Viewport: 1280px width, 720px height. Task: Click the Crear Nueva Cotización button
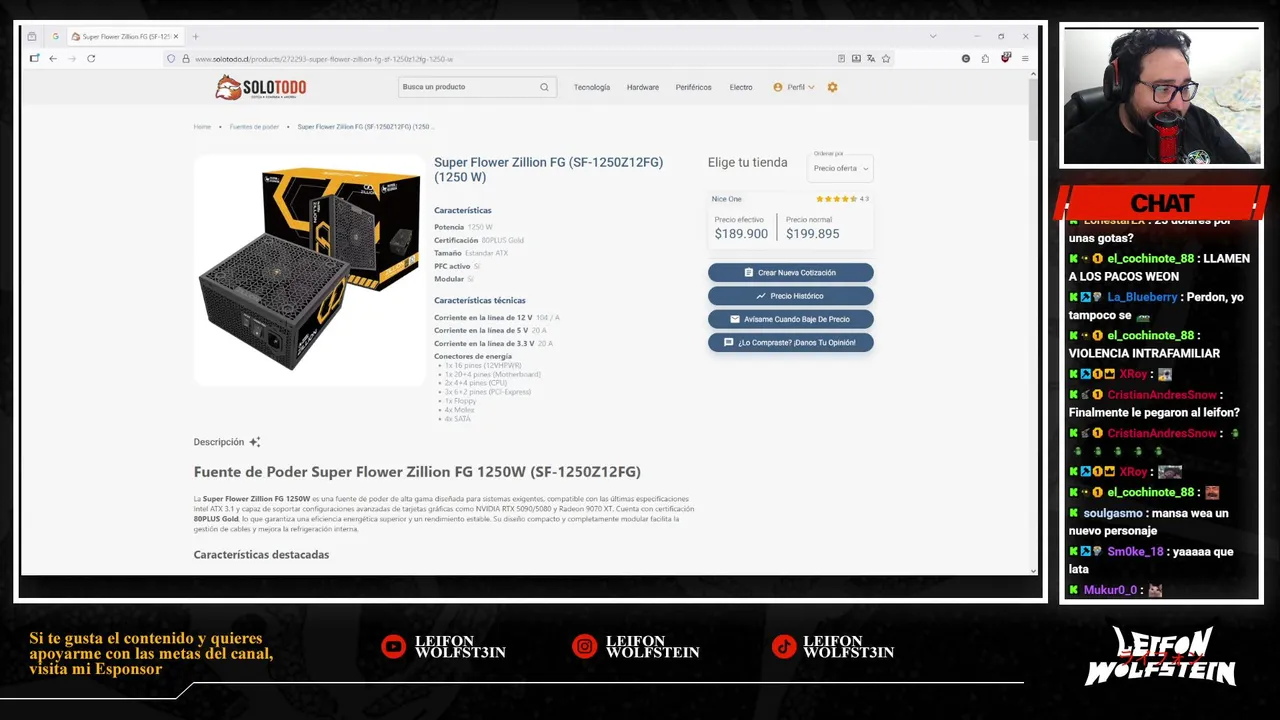[x=791, y=272]
